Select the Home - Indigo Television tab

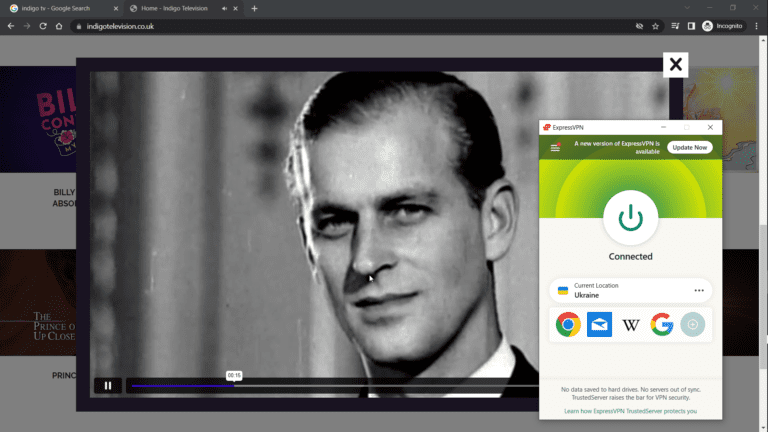[178, 8]
